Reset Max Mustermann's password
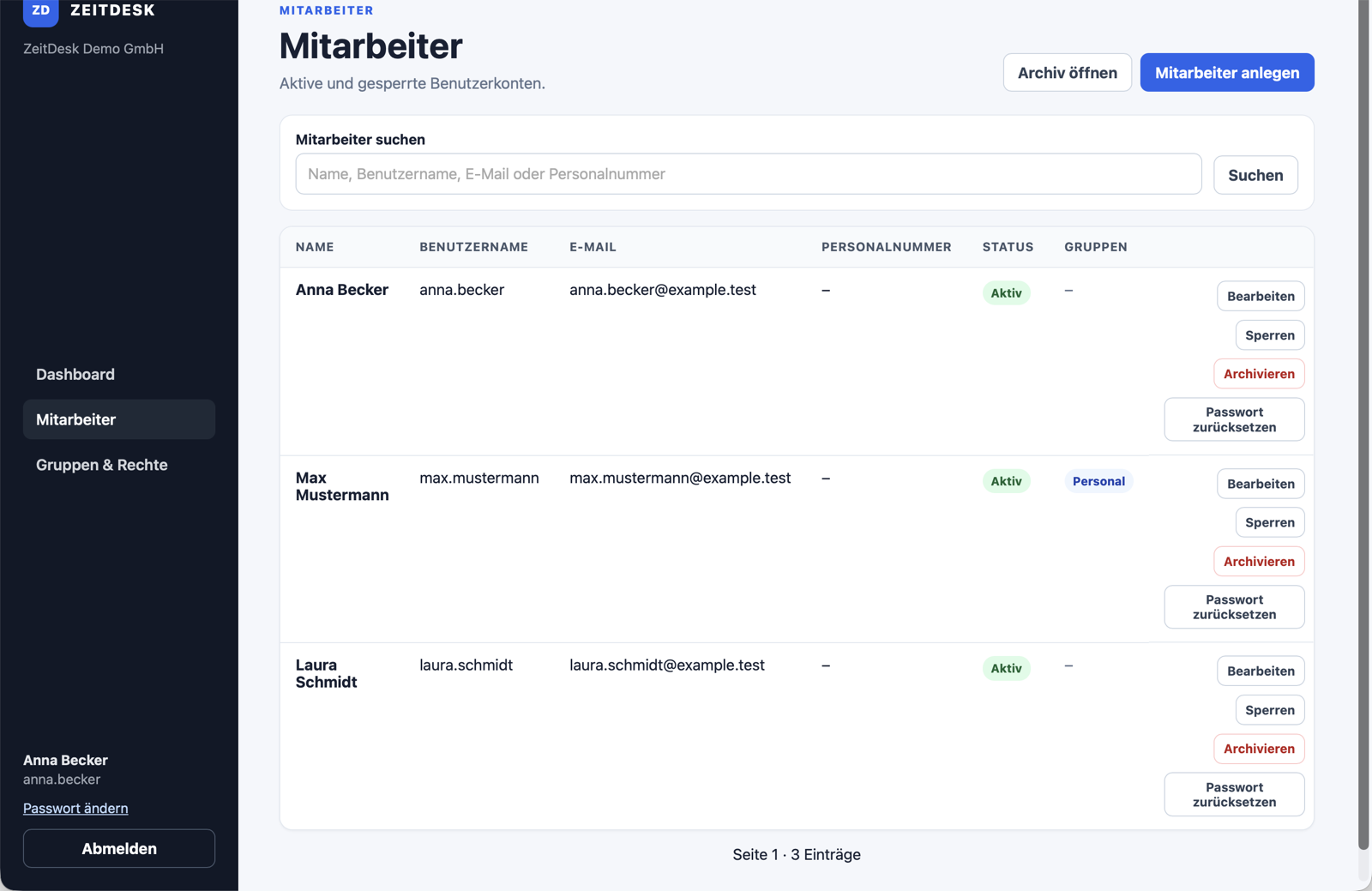 click(1235, 607)
